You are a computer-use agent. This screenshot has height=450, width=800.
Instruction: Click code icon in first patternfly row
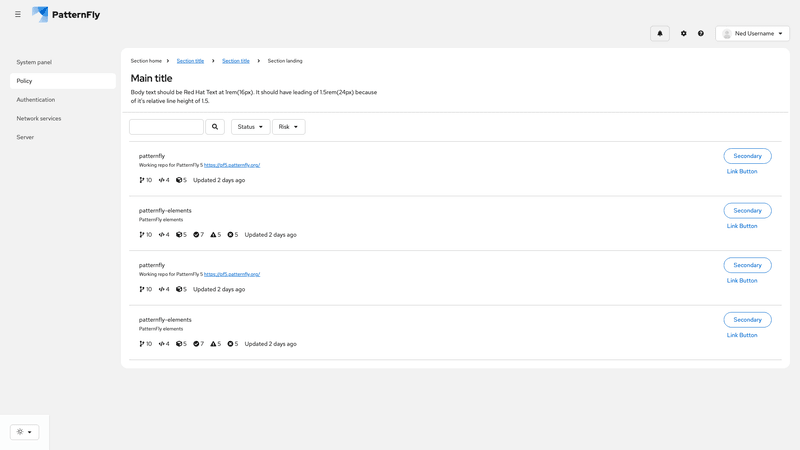(x=162, y=180)
